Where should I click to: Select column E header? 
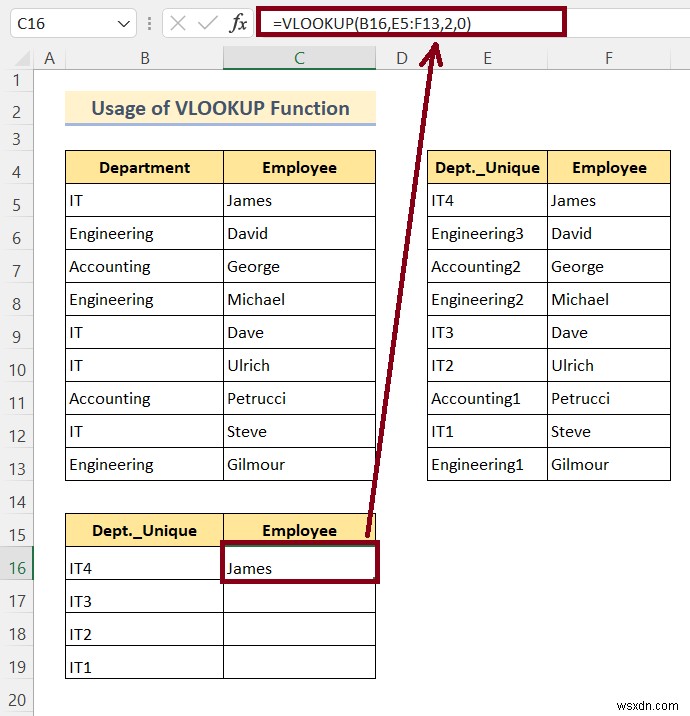(x=487, y=58)
